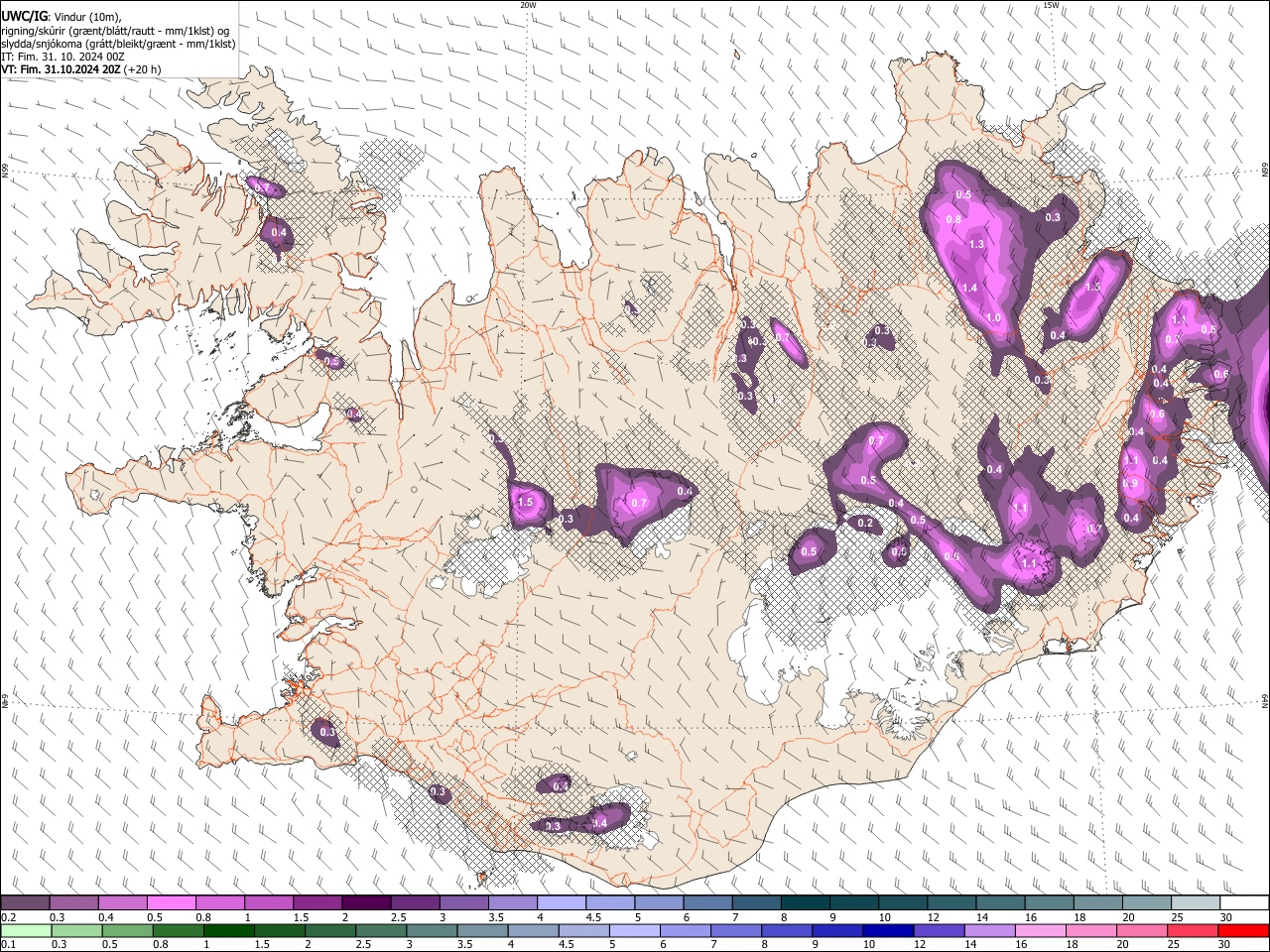Click the 15W longitude label
Image resolution: width=1270 pixels, height=952 pixels.
click(x=1050, y=5)
